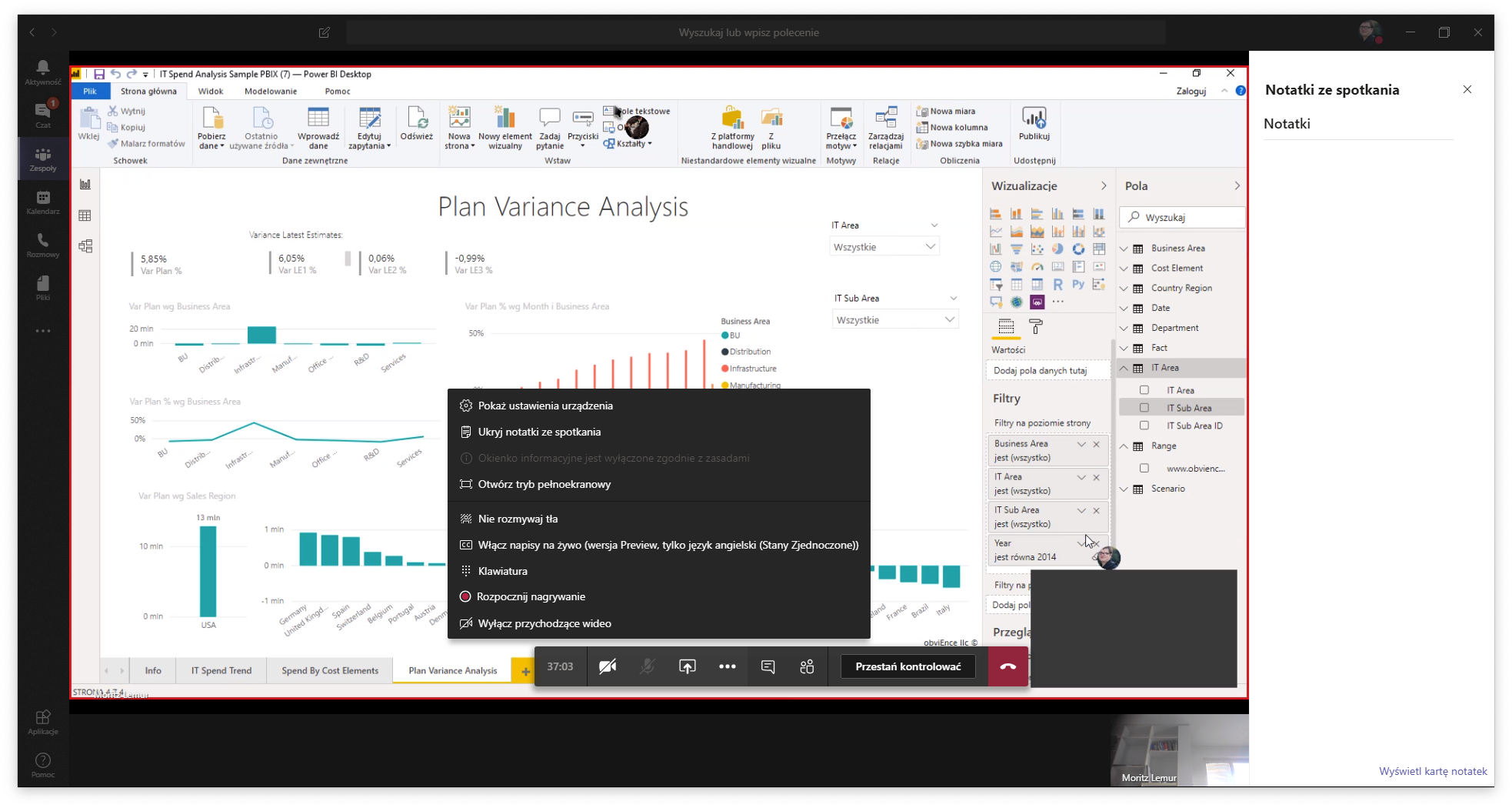Toggle microphone in meeting control bar

pyautogui.click(x=648, y=666)
